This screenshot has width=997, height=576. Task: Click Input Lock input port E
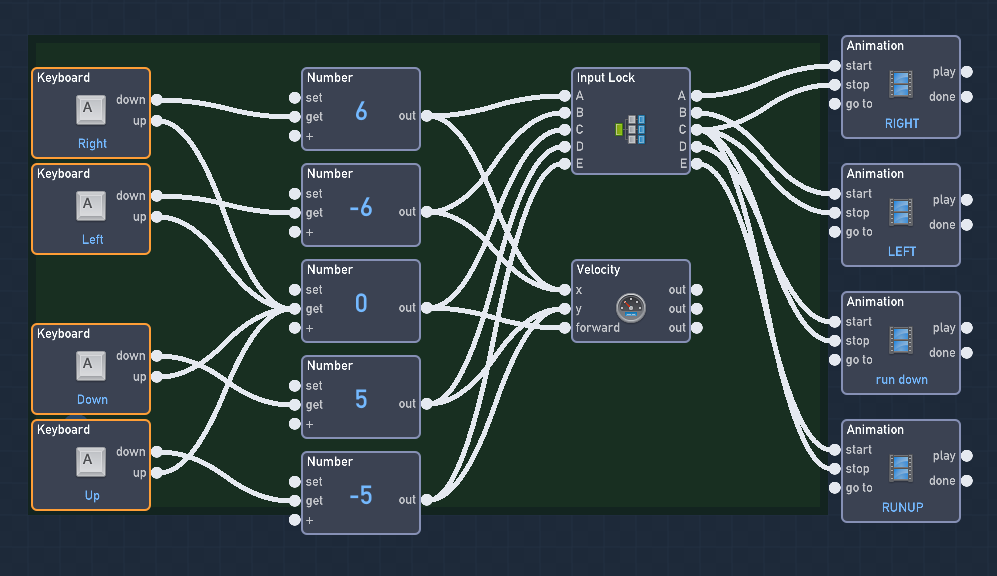565,164
